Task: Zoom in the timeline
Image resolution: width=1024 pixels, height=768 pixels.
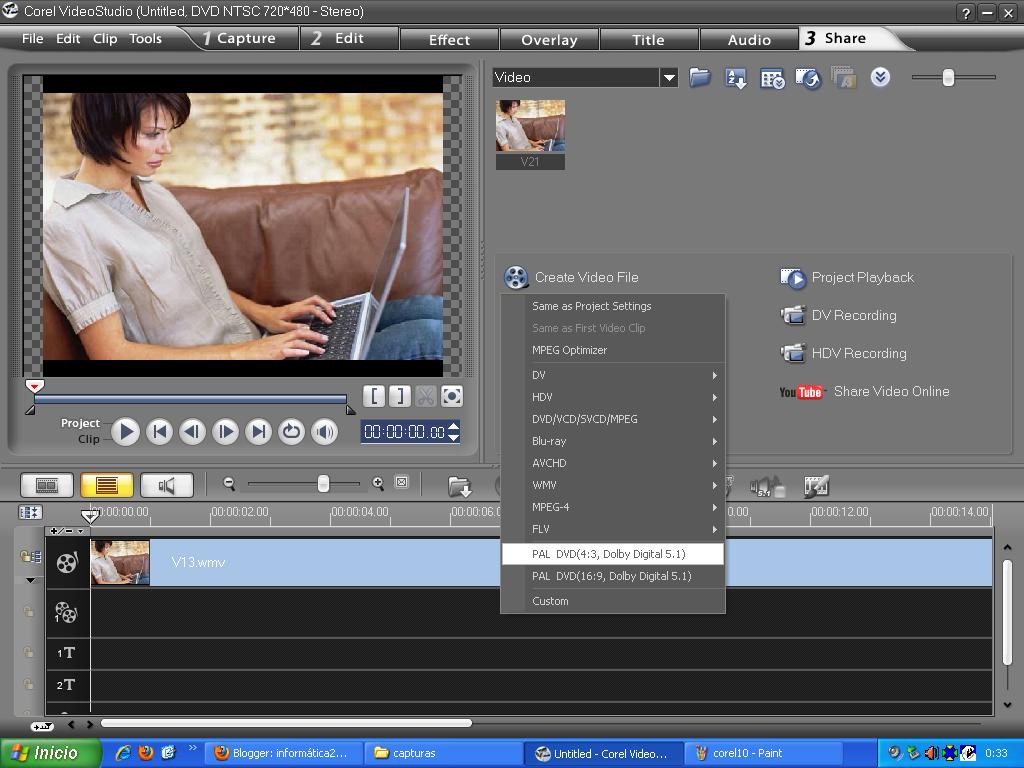Action: click(377, 483)
